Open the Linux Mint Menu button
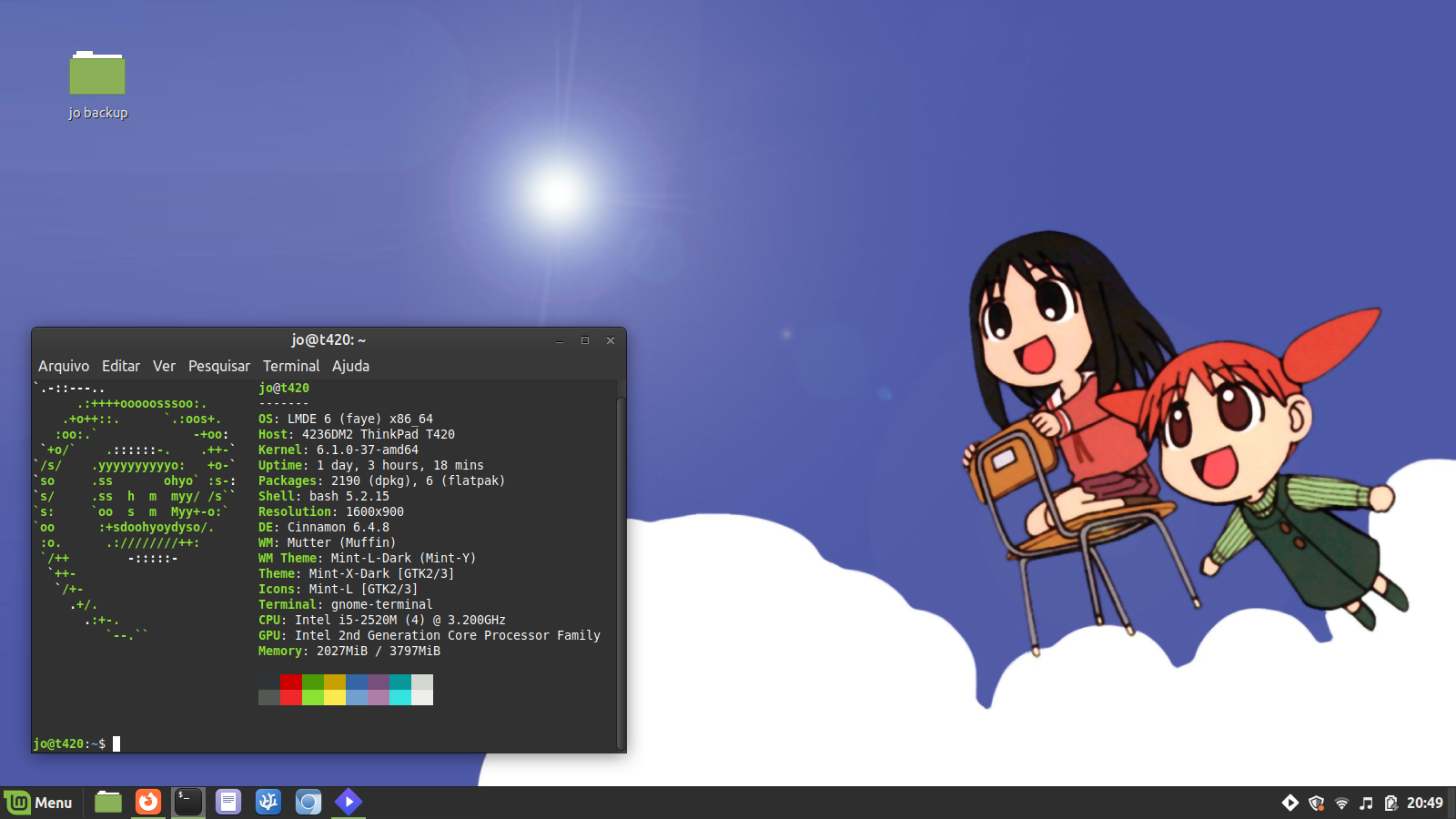The height and width of the screenshot is (819, 1456). point(39,803)
